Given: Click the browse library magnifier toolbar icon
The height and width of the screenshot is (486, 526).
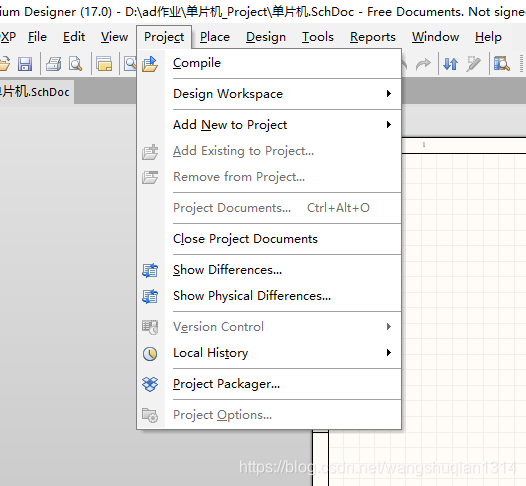Looking at the screenshot, I should click(502, 64).
